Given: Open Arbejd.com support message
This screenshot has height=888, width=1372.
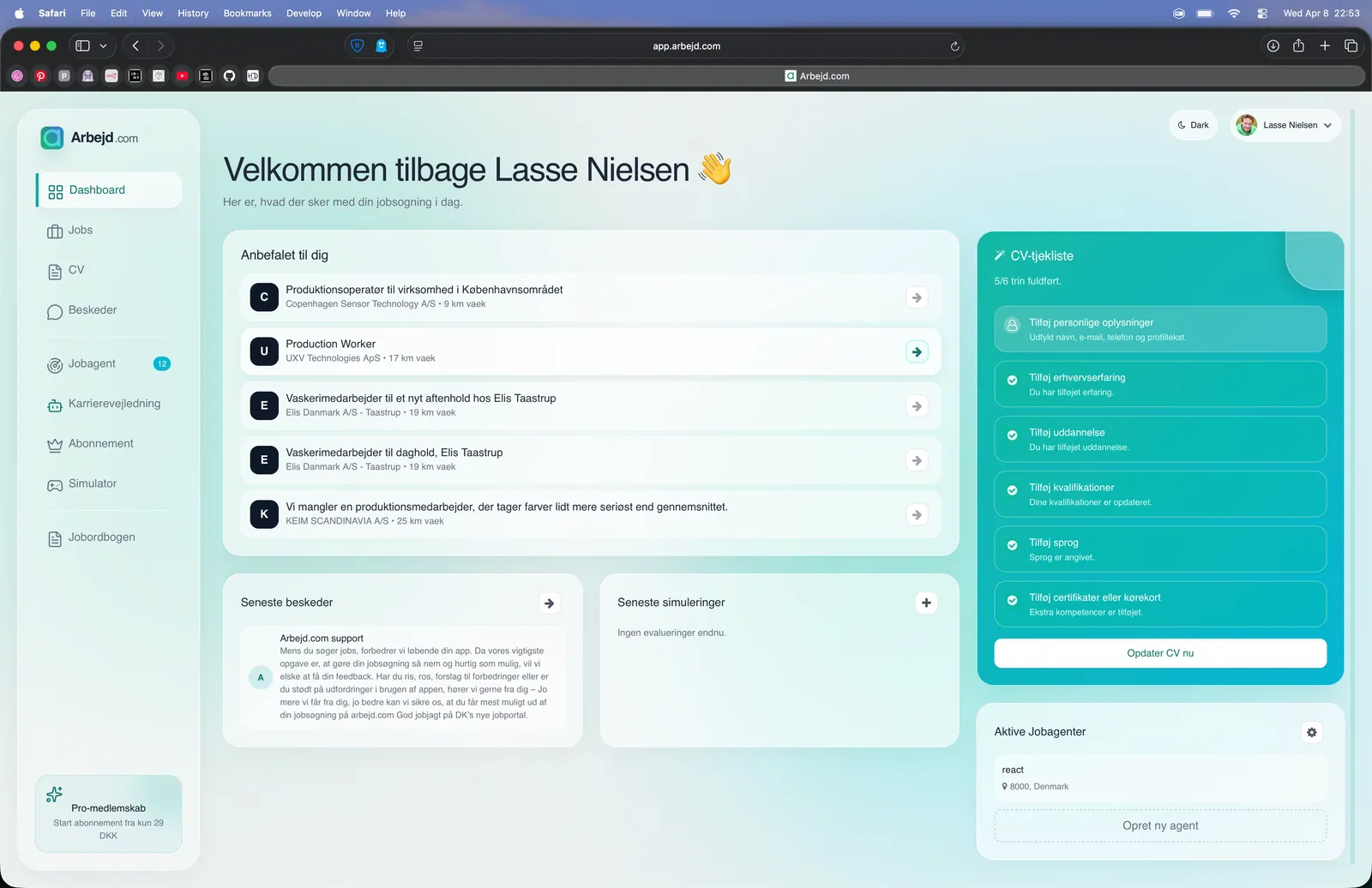Looking at the screenshot, I should pyautogui.click(x=403, y=677).
